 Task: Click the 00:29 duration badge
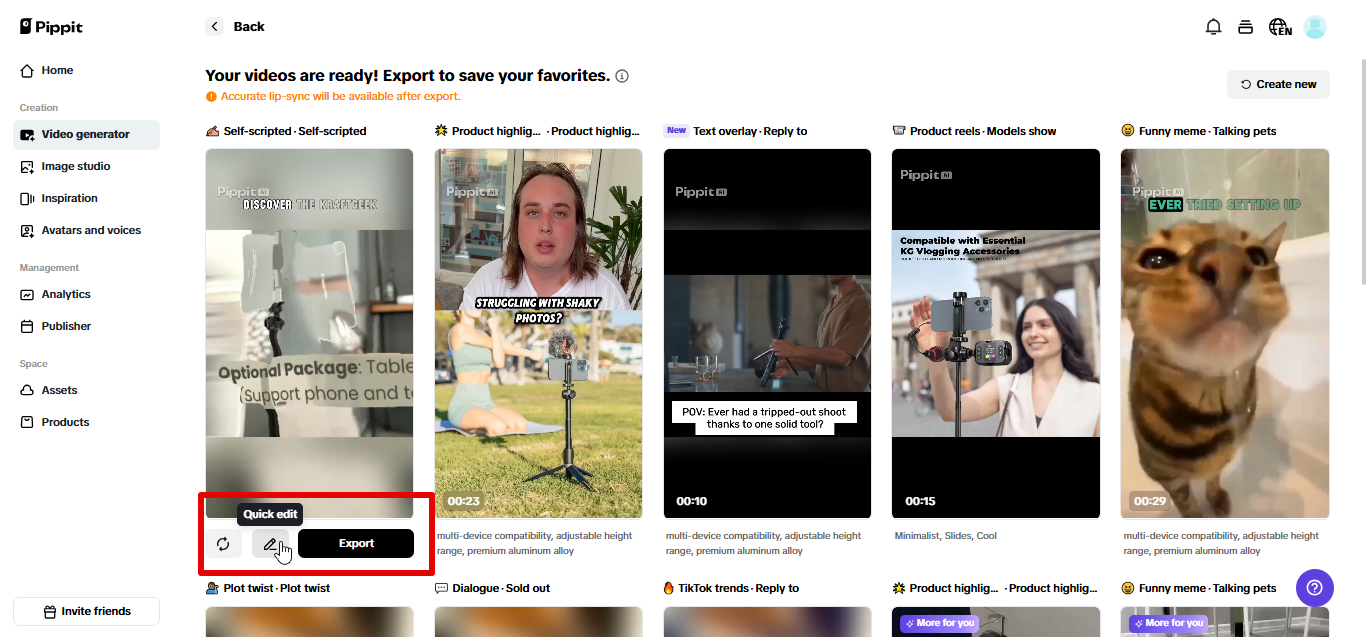[1150, 501]
